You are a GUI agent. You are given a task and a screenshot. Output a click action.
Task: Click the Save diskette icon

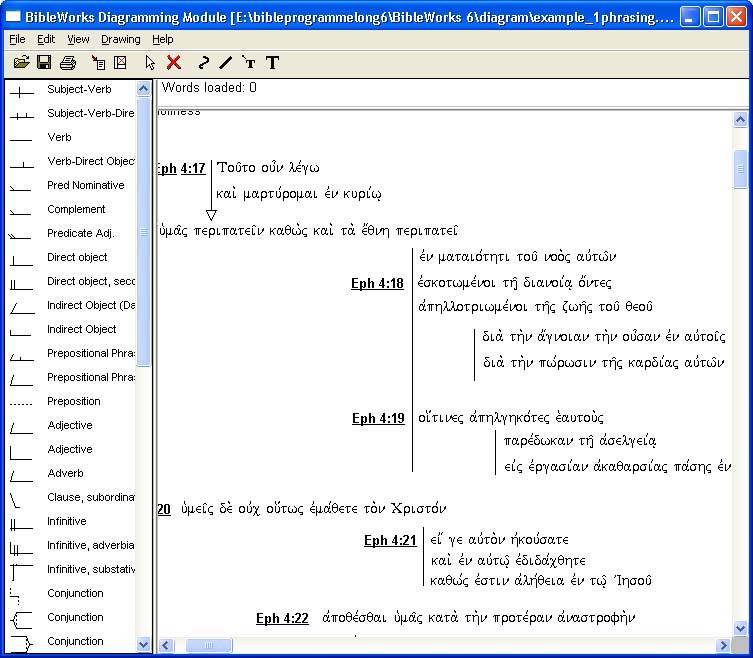pyautogui.click(x=44, y=62)
